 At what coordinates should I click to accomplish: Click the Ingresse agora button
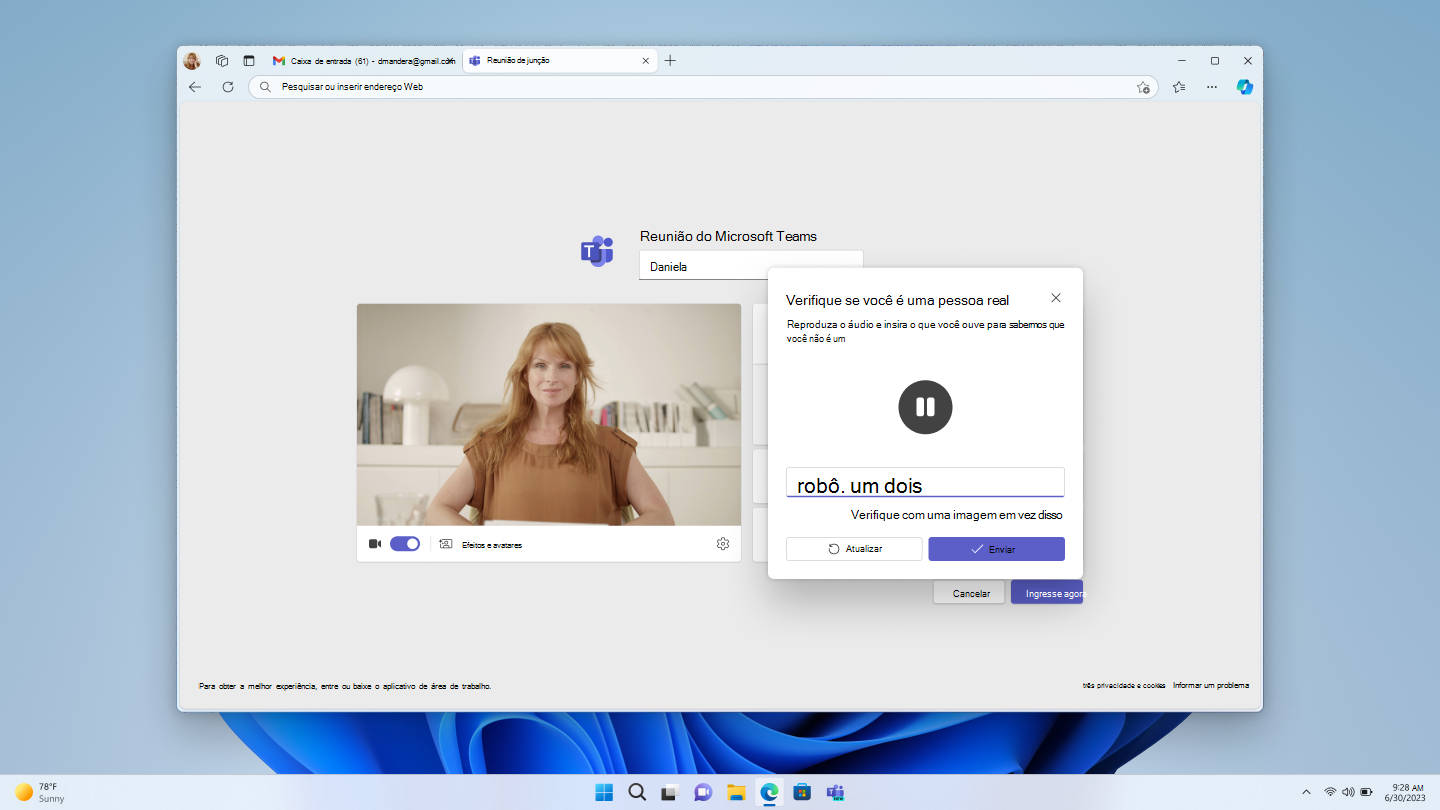(x=1047, y=592)
